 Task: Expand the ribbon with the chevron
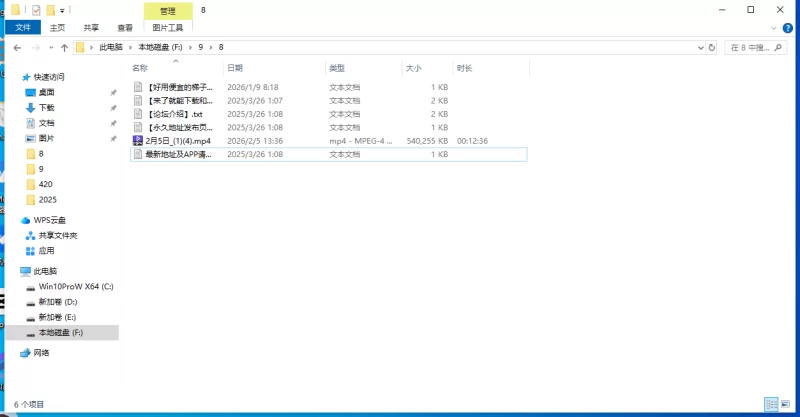774,28
